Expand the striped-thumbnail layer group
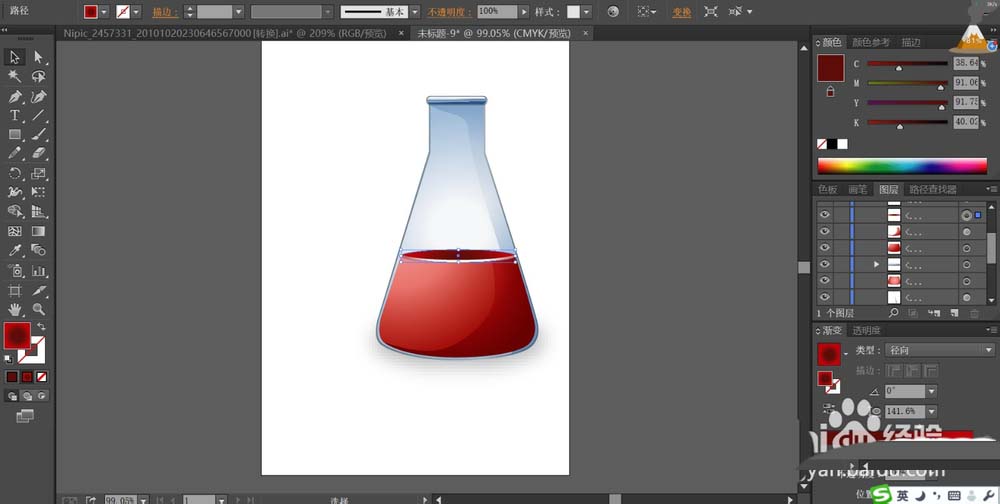This screenshot has width=1000, height=504. [x=876, y=263]
